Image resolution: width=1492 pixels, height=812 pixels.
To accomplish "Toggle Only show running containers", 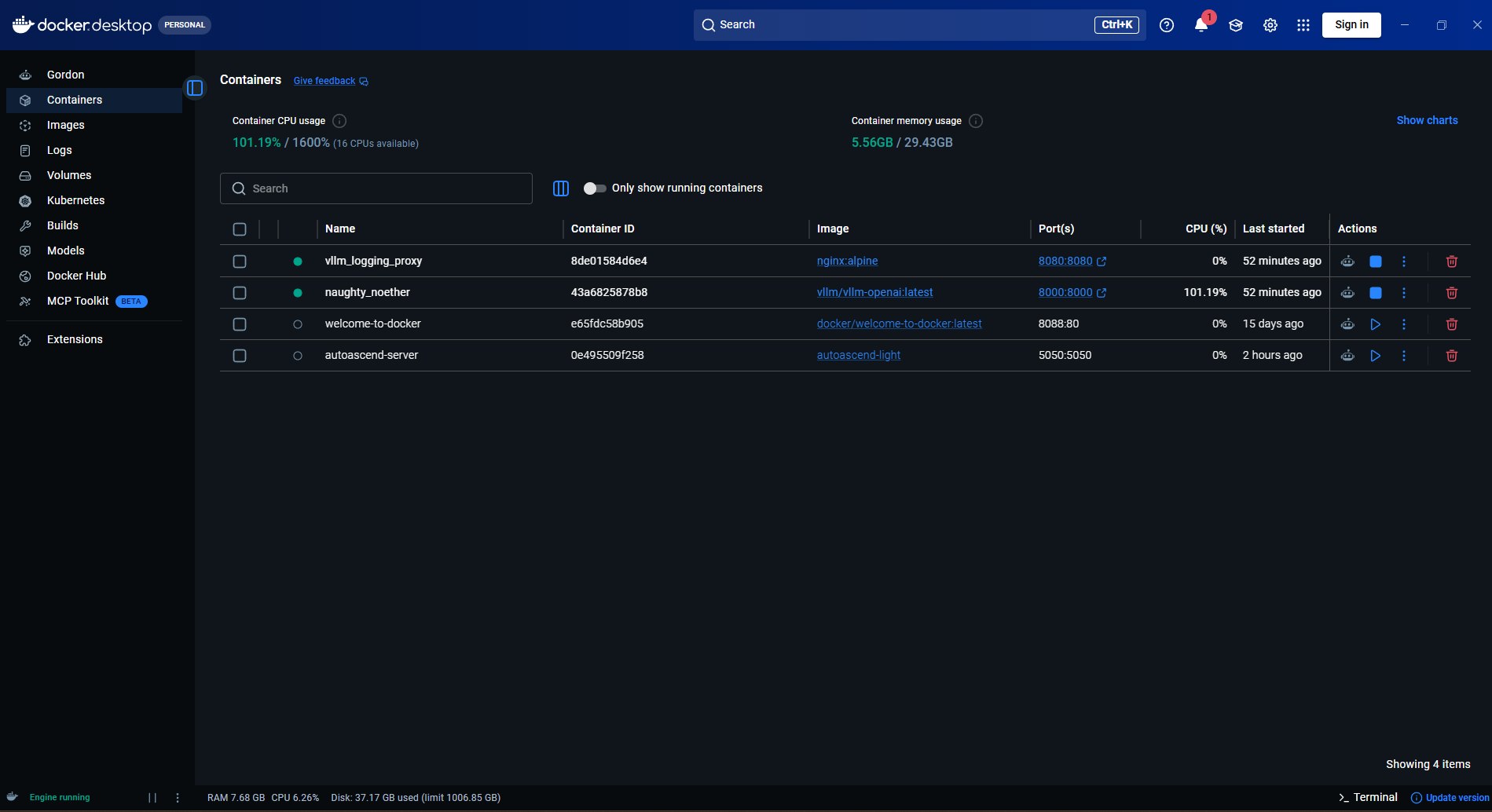I will [595, 188].
